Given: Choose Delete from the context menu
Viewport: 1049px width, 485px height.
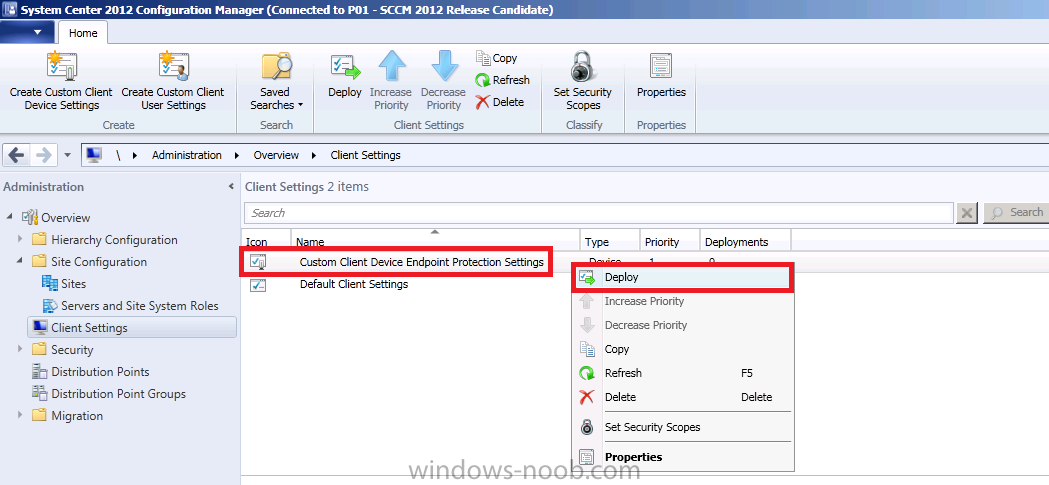Looking at the screenshot, I should click(682, 397).
